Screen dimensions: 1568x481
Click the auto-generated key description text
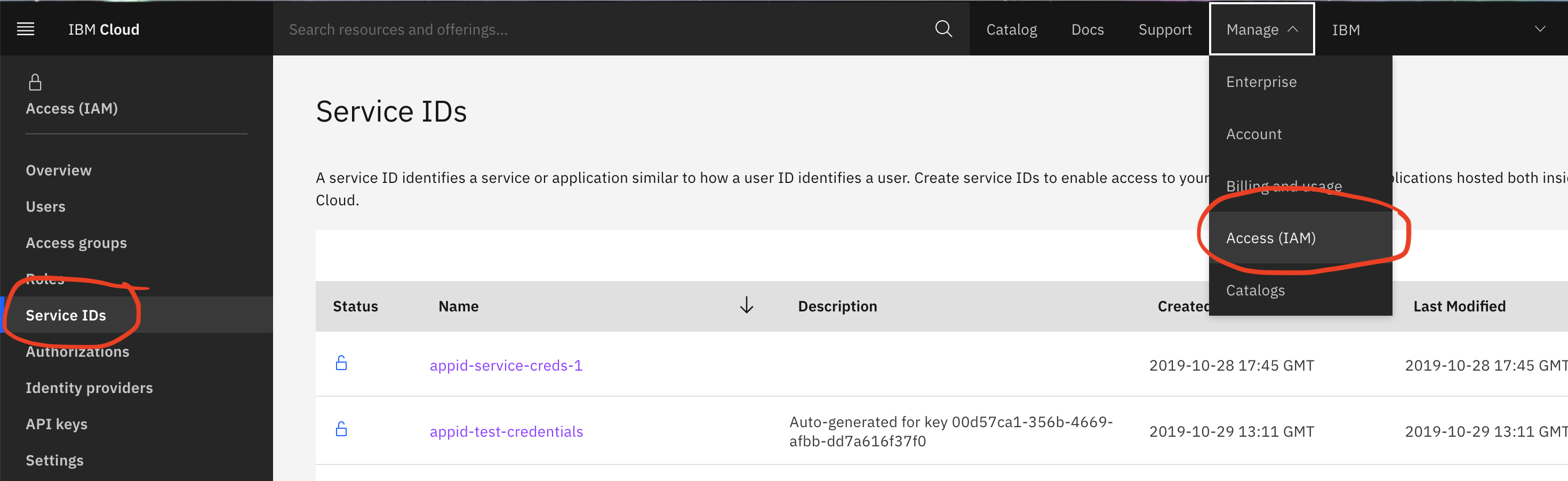(951, 432)
